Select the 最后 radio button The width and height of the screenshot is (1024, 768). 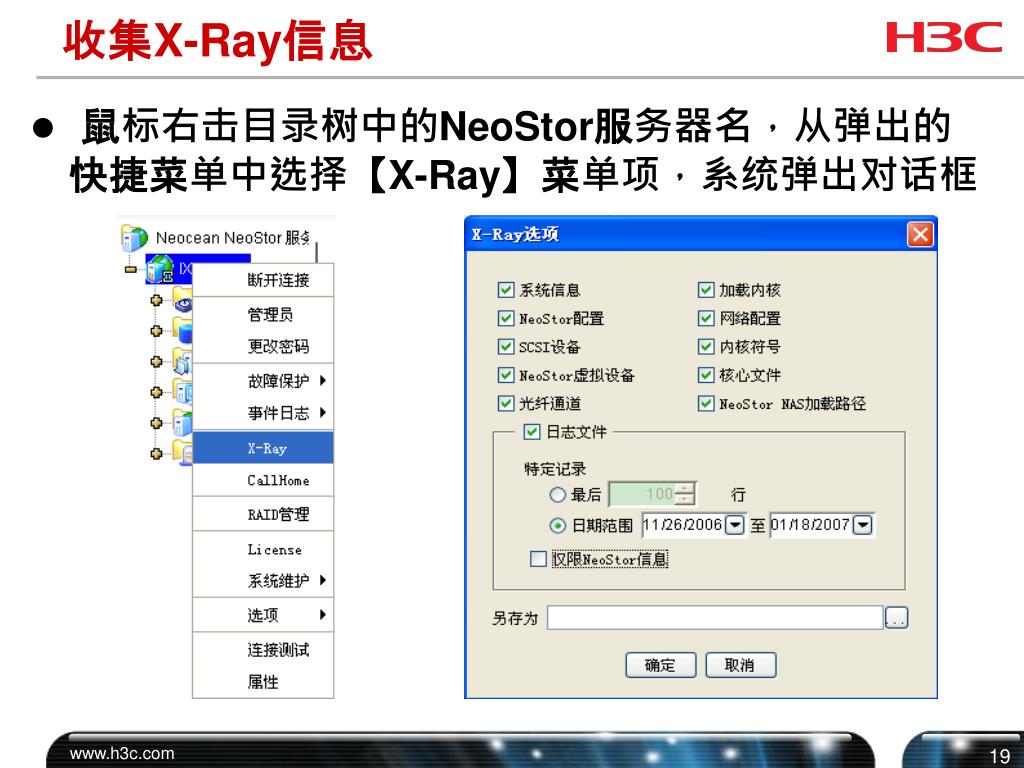click(557, 494)
